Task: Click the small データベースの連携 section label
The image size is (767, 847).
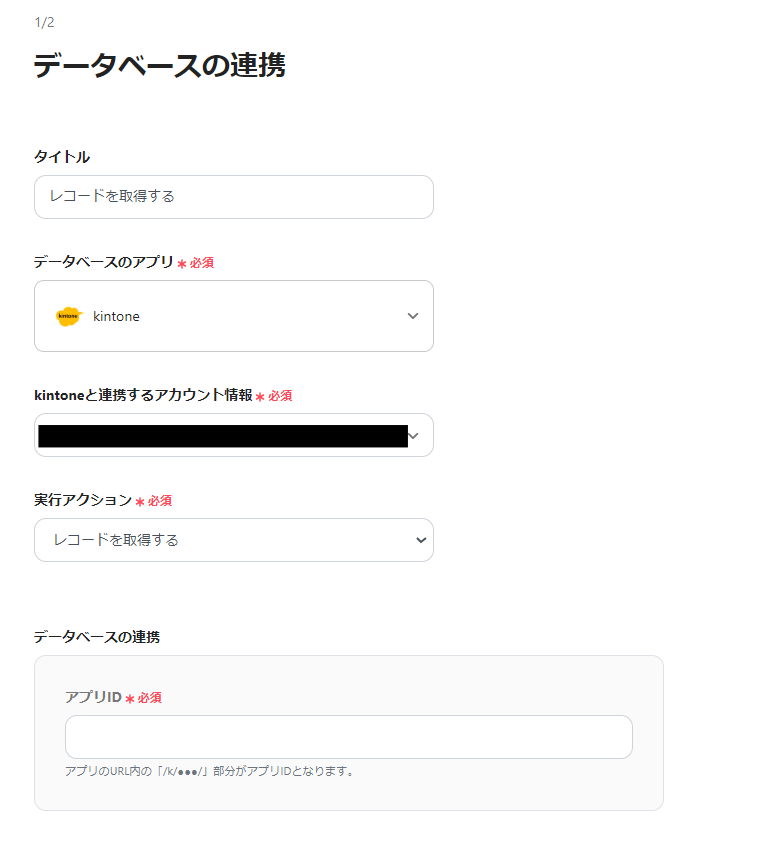Action: pyautogui.click(x=97, y=636)
